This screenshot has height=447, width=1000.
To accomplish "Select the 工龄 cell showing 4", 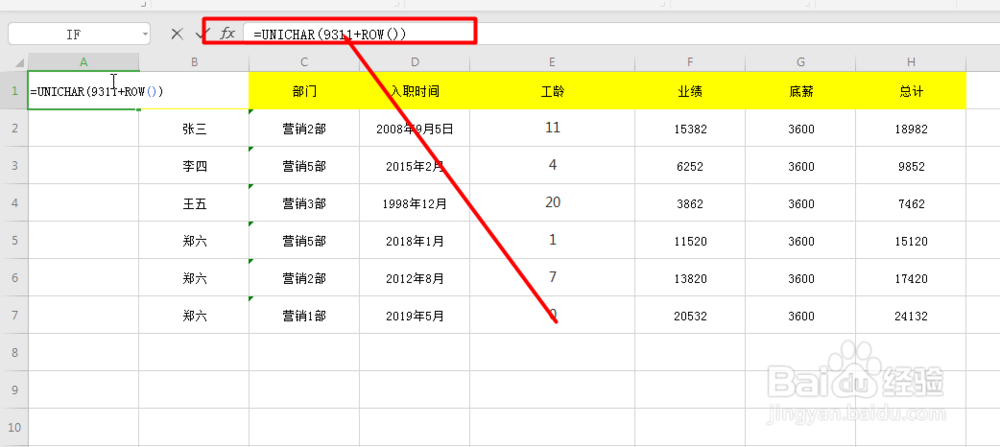I will click(552, 166).
